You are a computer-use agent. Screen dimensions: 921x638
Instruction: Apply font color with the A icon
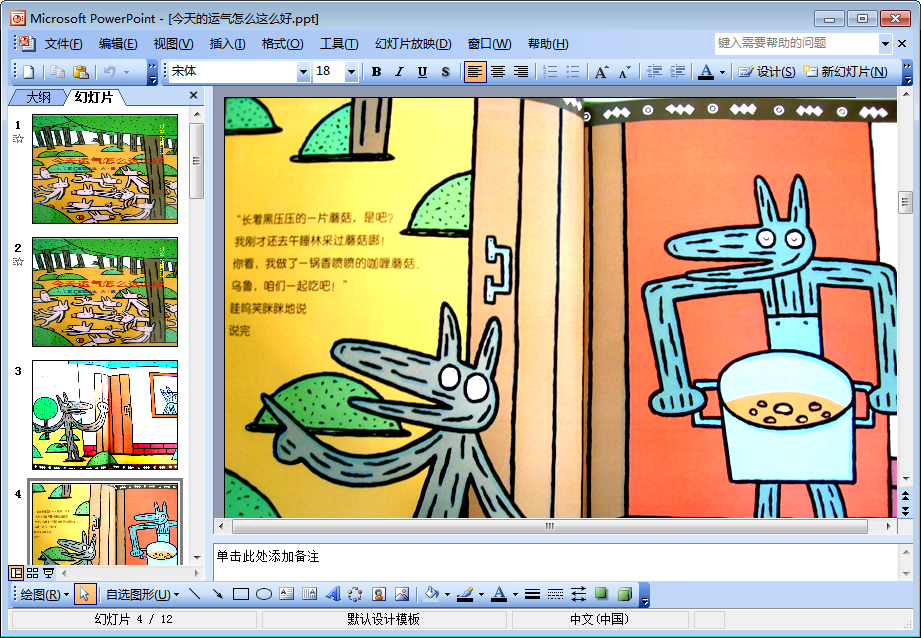[x=706, y=72]
